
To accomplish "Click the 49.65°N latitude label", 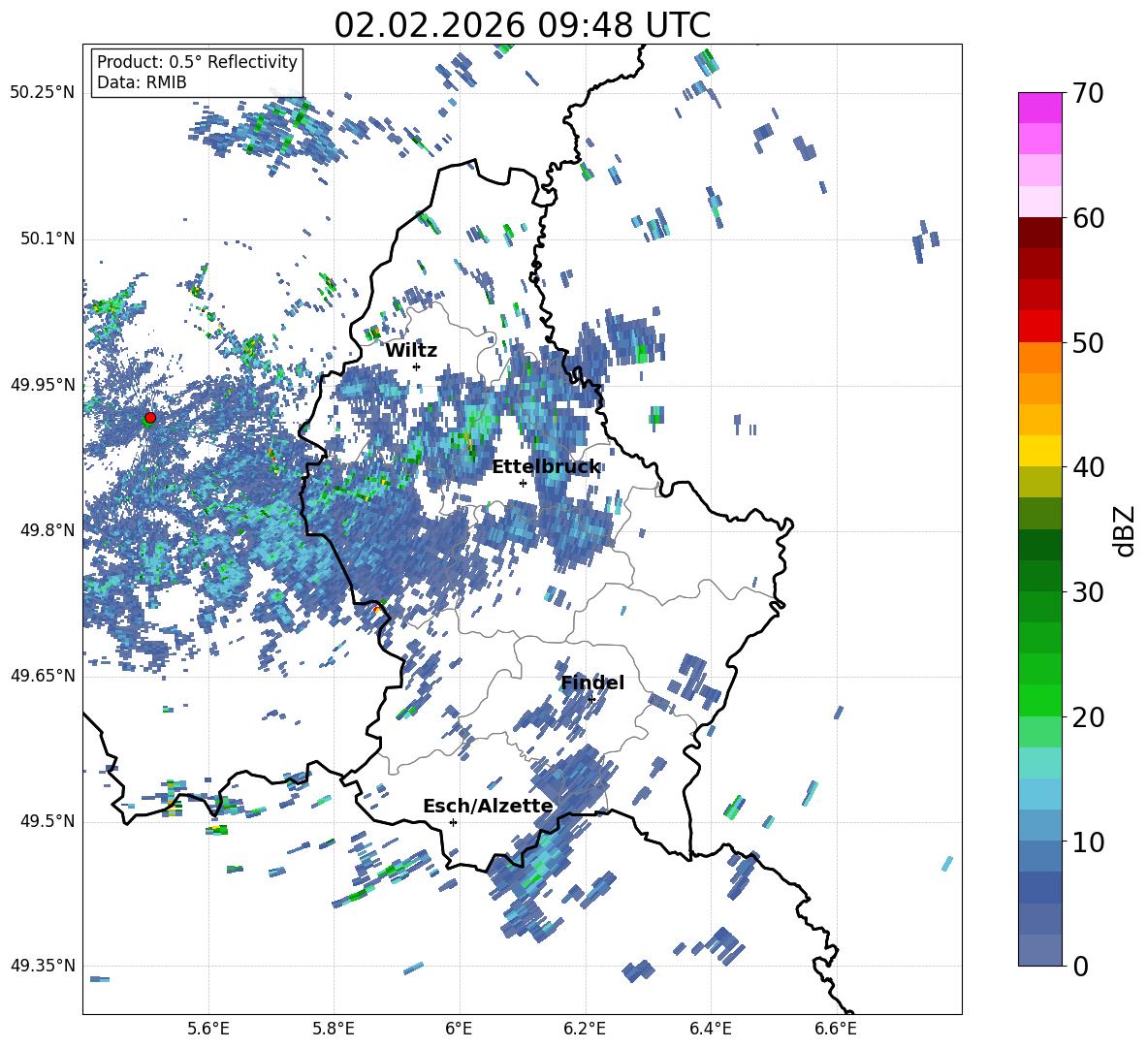I will pyautogui.click(x=43, y=675).
